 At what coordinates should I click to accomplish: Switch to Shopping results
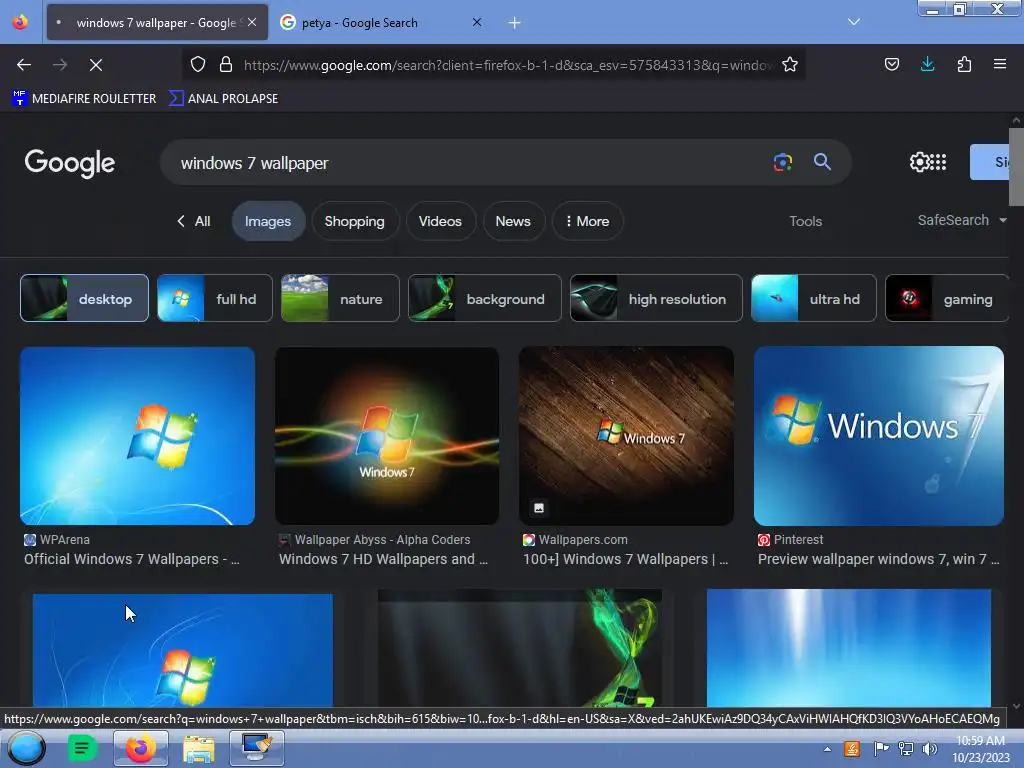[355, 221]
